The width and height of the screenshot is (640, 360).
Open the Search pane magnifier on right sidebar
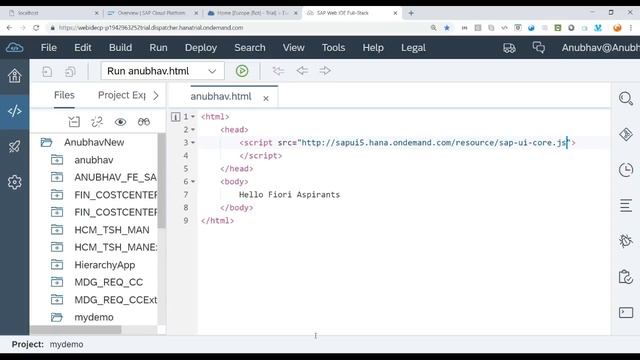pyautogui.click(x=626, y=98)
